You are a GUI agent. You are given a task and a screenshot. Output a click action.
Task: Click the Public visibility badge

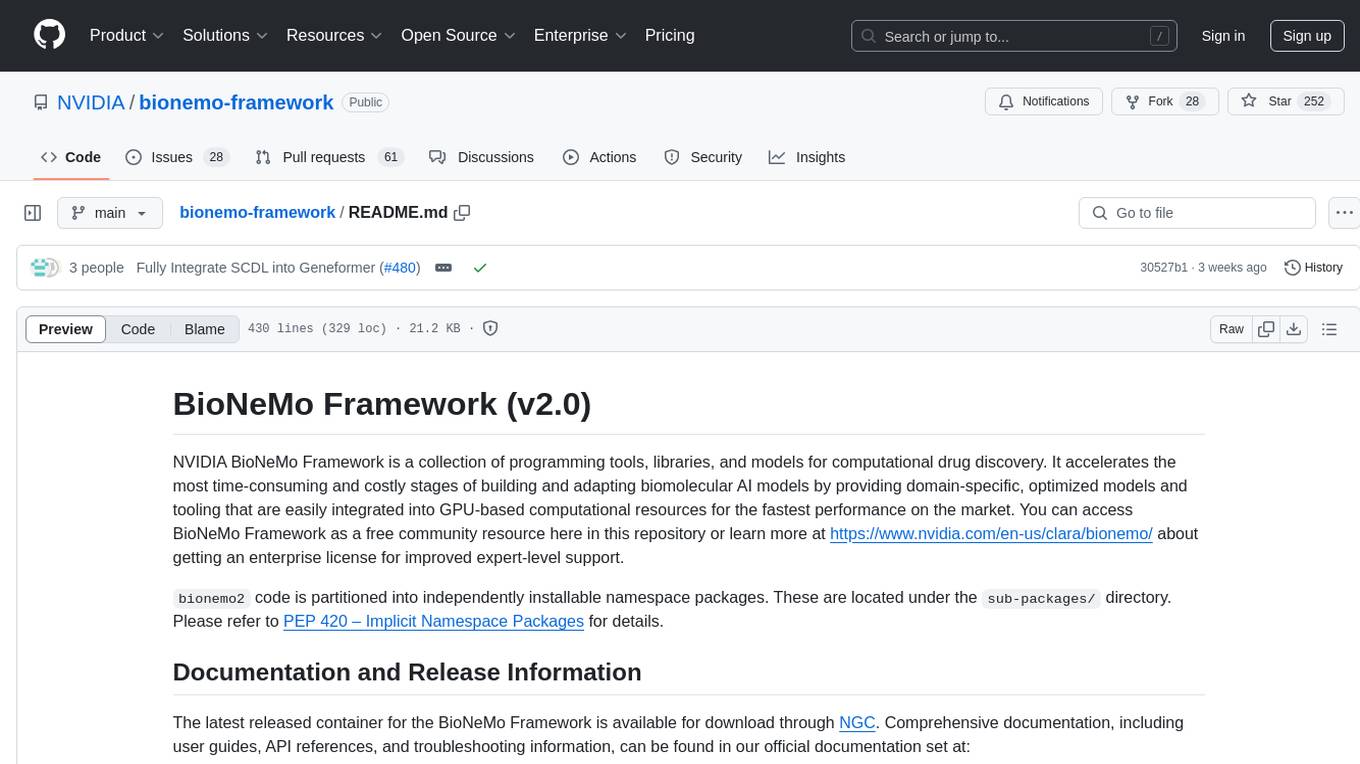click(x=365, y=102)
